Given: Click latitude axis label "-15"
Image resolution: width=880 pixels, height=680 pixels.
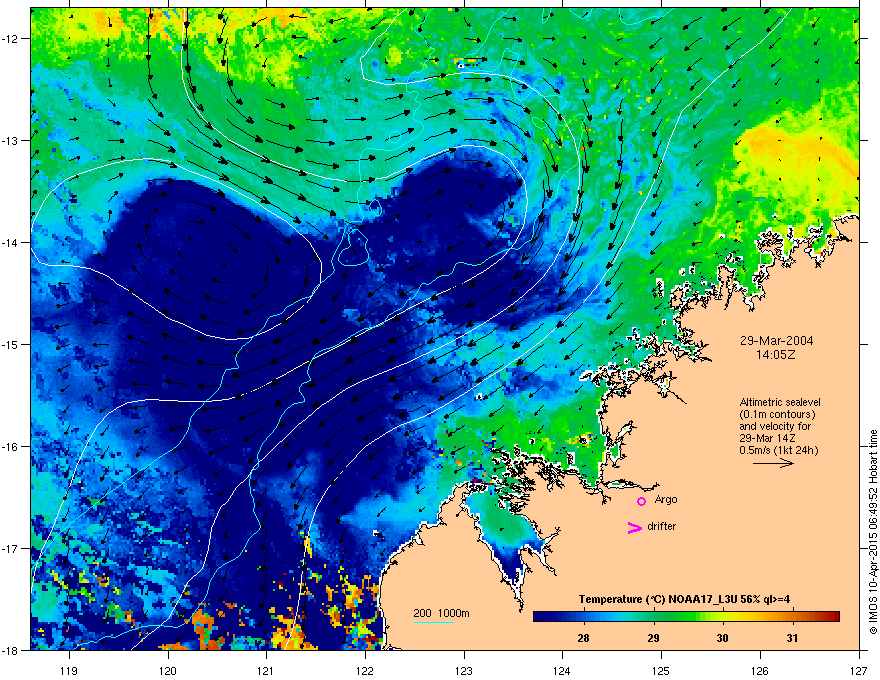Looking at the screenshot, I should pos(10,344).
